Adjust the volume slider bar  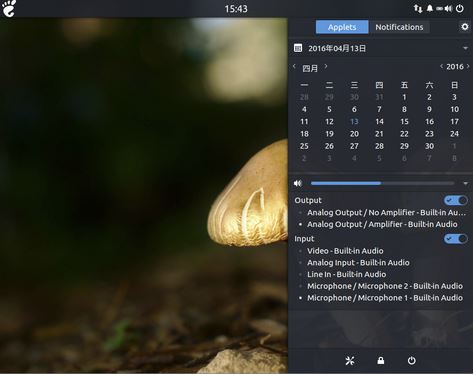(x=382, y=183)
